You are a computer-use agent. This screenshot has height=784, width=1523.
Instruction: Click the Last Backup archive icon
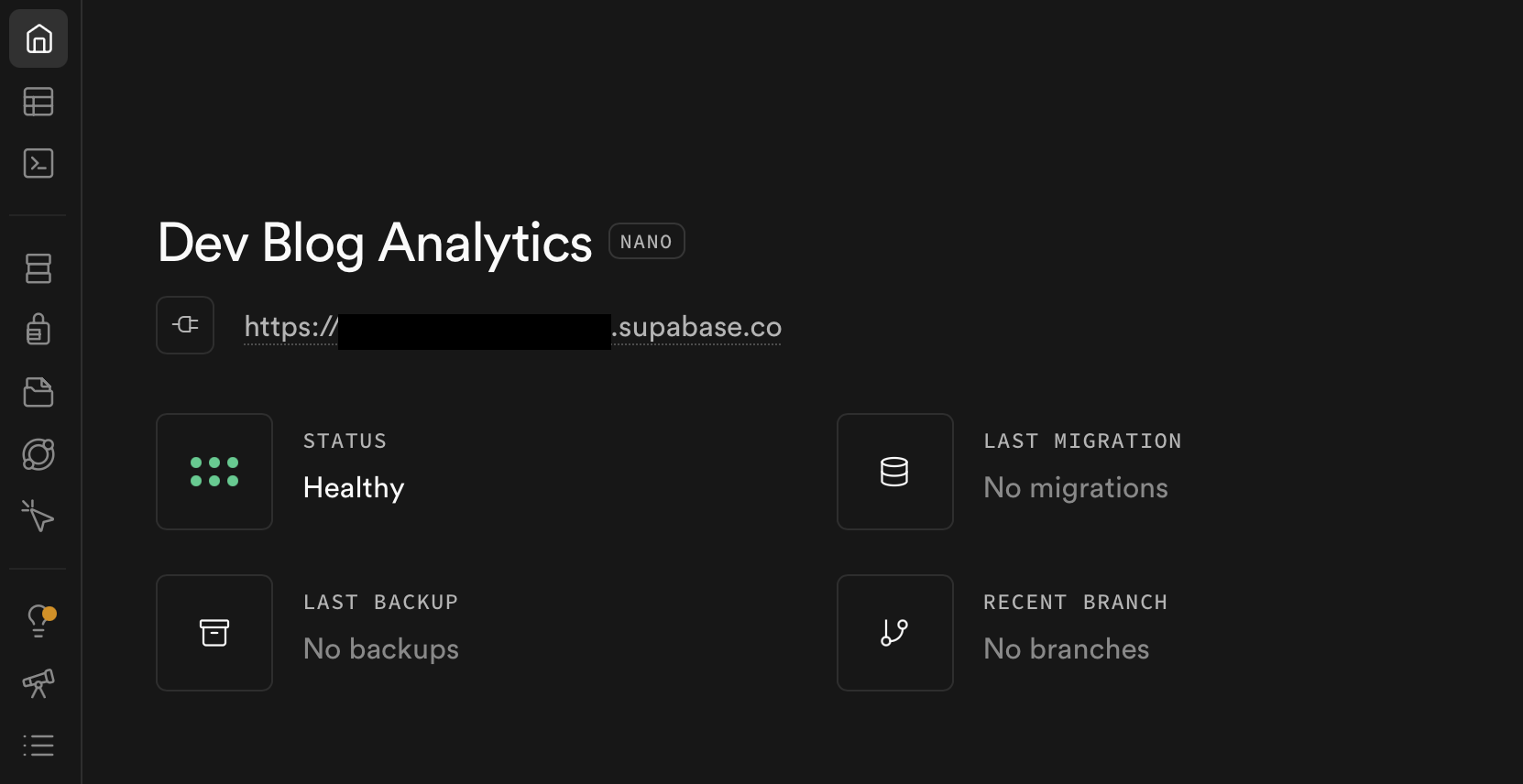pyautogui.click(x=214, y=633)
